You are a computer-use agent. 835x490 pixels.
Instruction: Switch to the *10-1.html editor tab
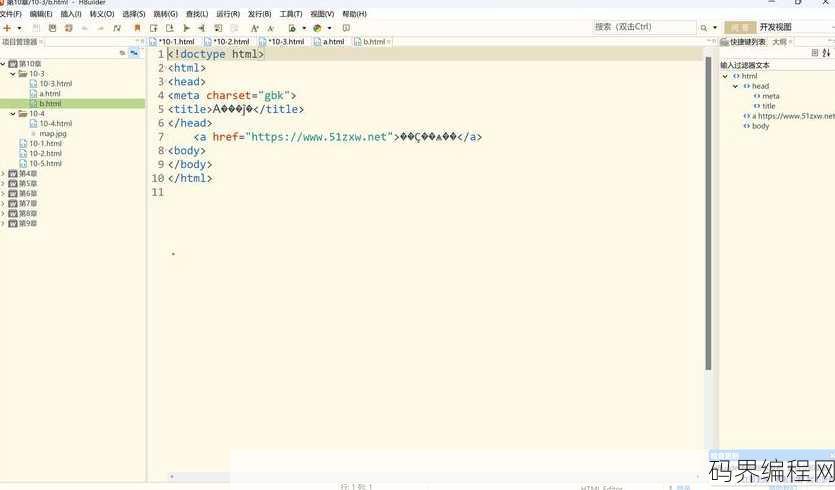pos(173,42)
